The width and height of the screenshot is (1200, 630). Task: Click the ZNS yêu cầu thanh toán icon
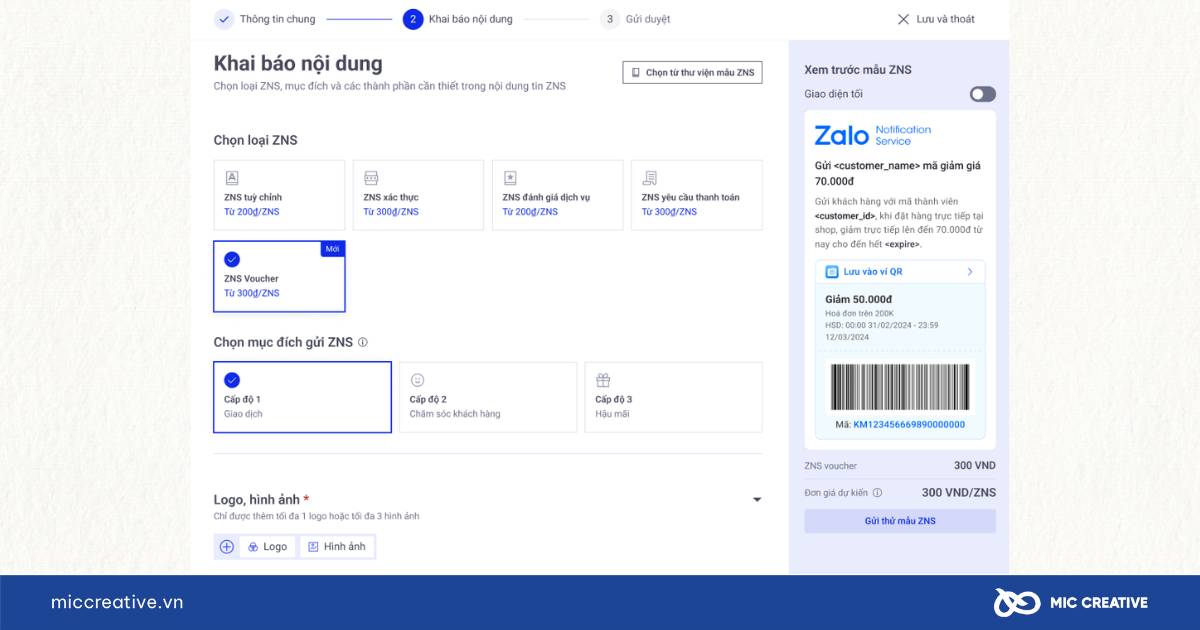pyautogui.click(x=650, y=177)
